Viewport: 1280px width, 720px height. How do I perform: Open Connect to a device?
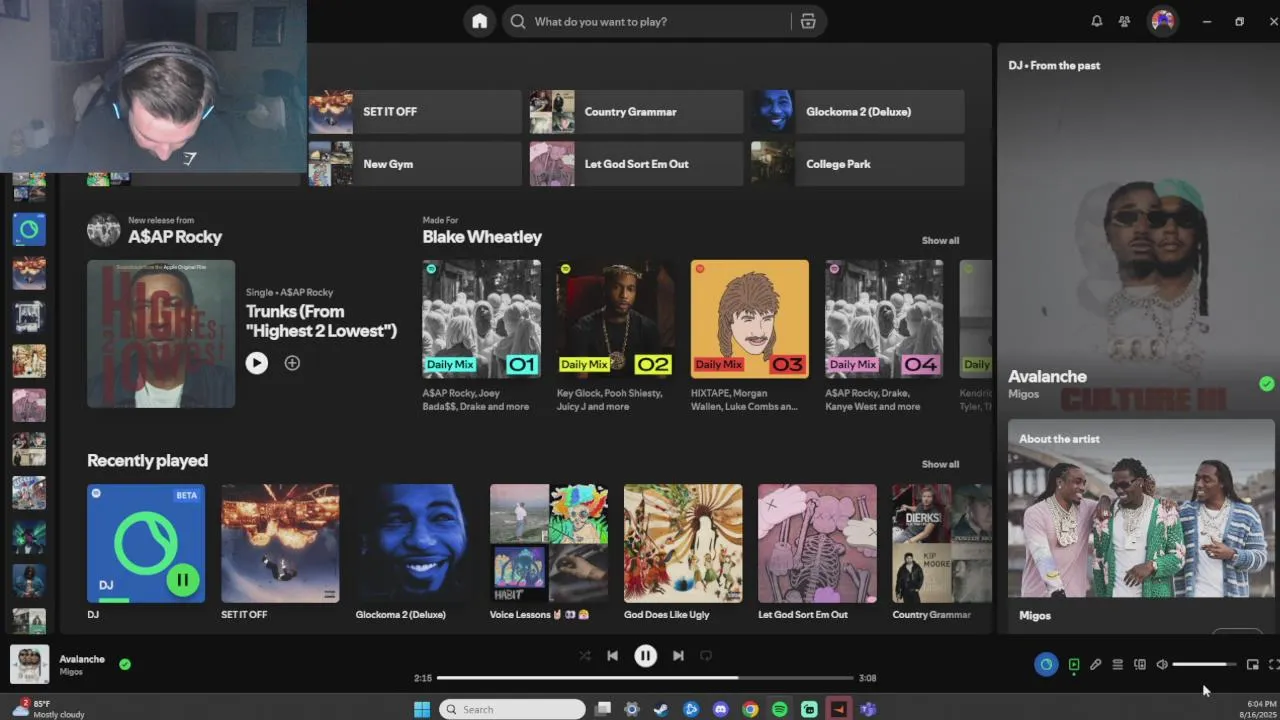[x=1139, y=664]
